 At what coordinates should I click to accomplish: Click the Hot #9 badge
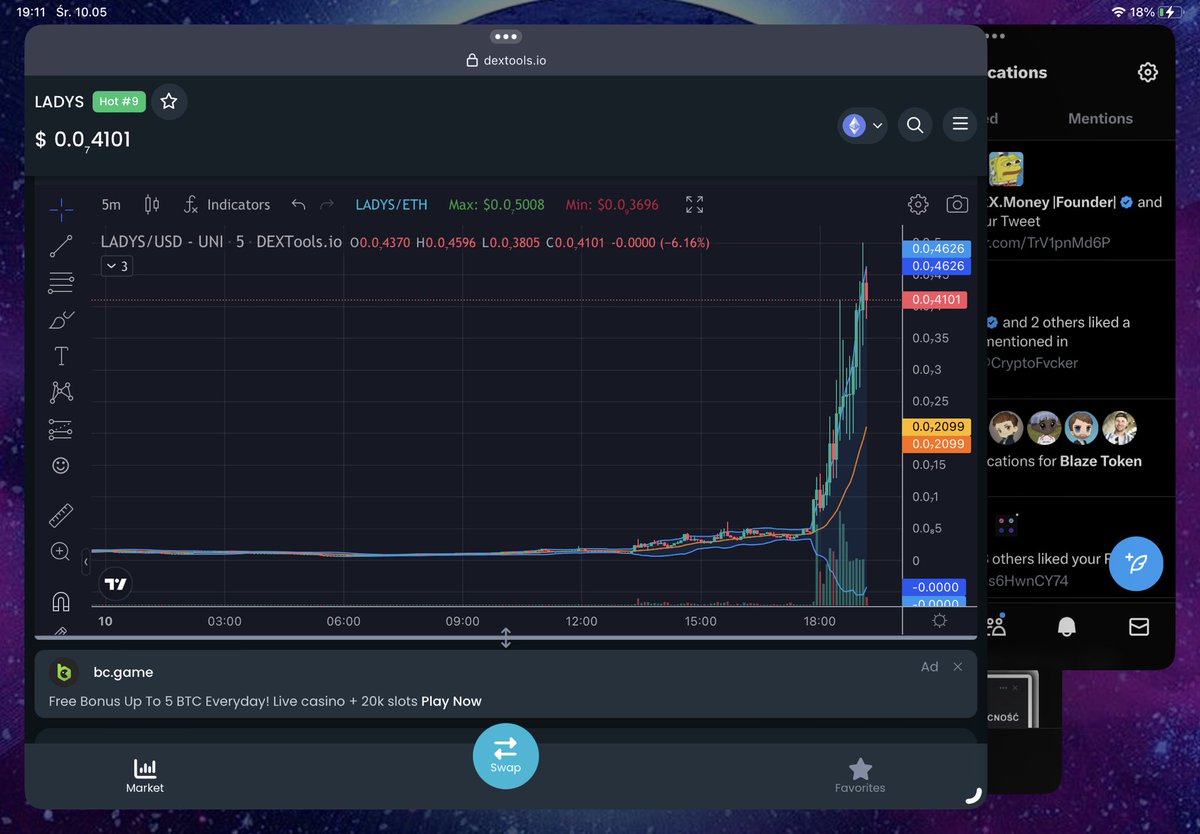click(120, 101)
